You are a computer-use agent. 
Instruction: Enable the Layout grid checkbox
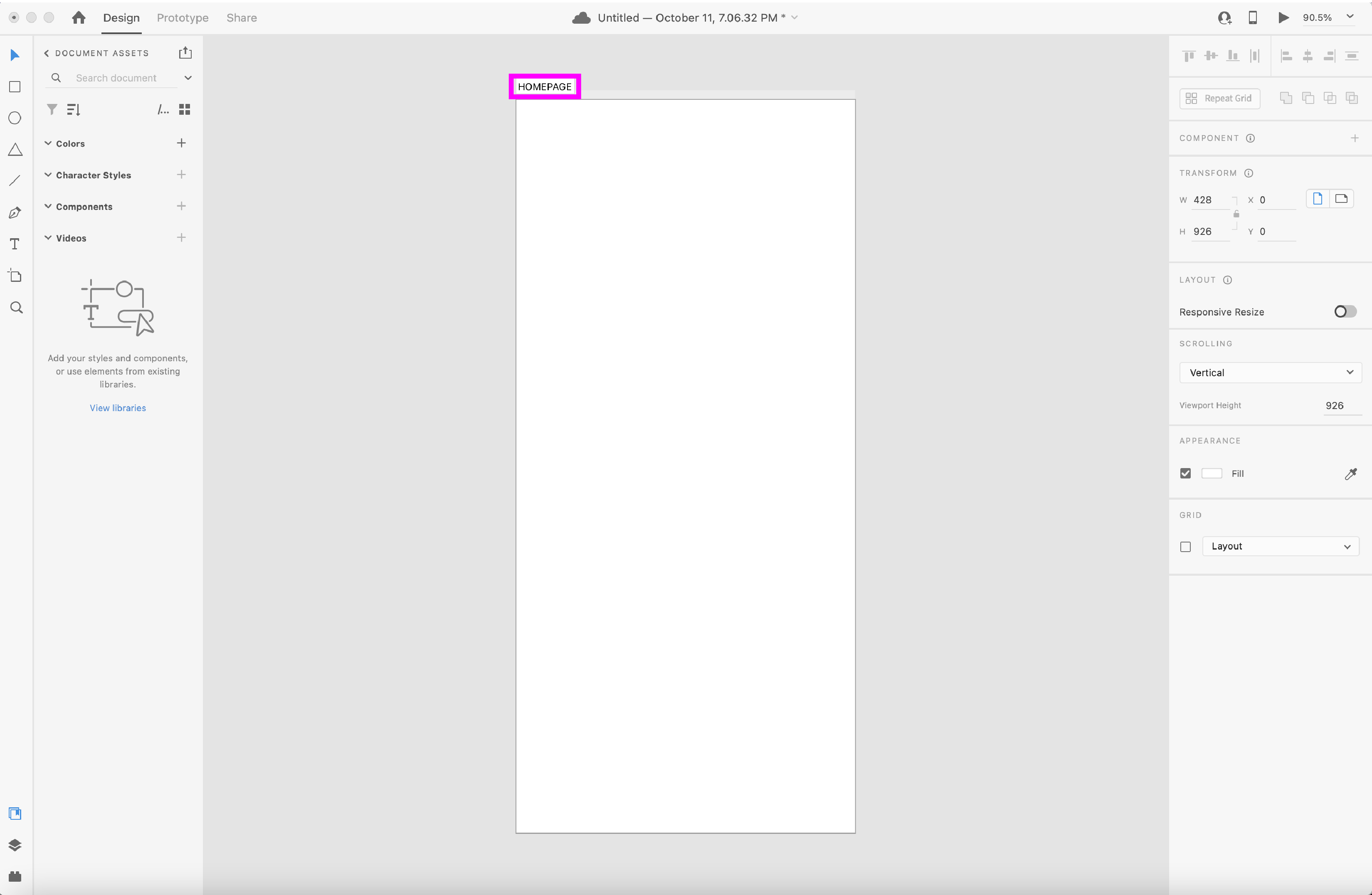[x=1185, y=547]
